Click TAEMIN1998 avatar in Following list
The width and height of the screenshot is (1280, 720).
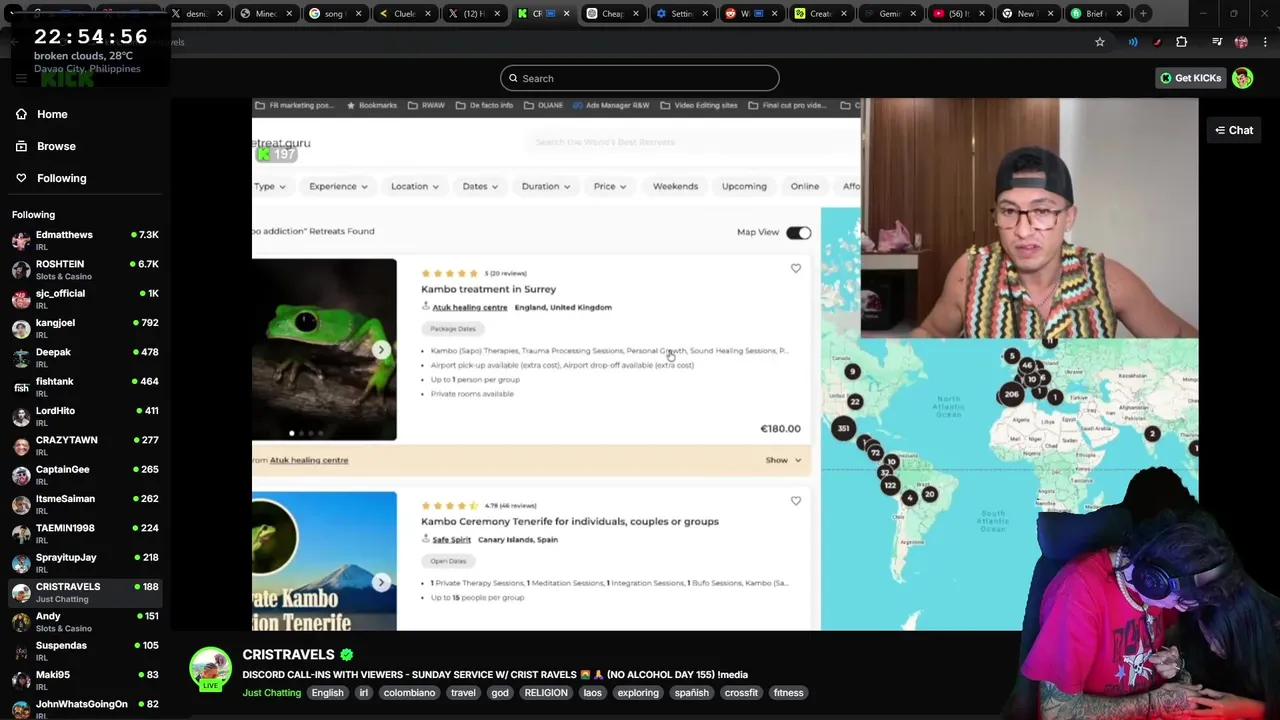(21, 534)
